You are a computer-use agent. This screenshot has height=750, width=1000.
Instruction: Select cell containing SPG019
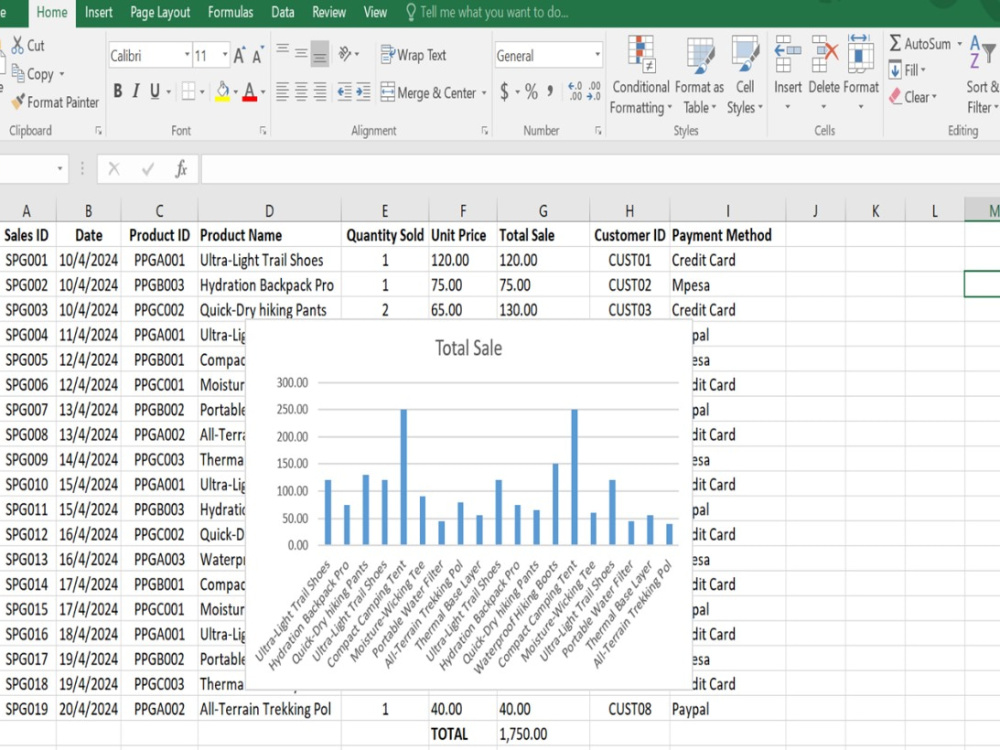click(x=28, y=709)
